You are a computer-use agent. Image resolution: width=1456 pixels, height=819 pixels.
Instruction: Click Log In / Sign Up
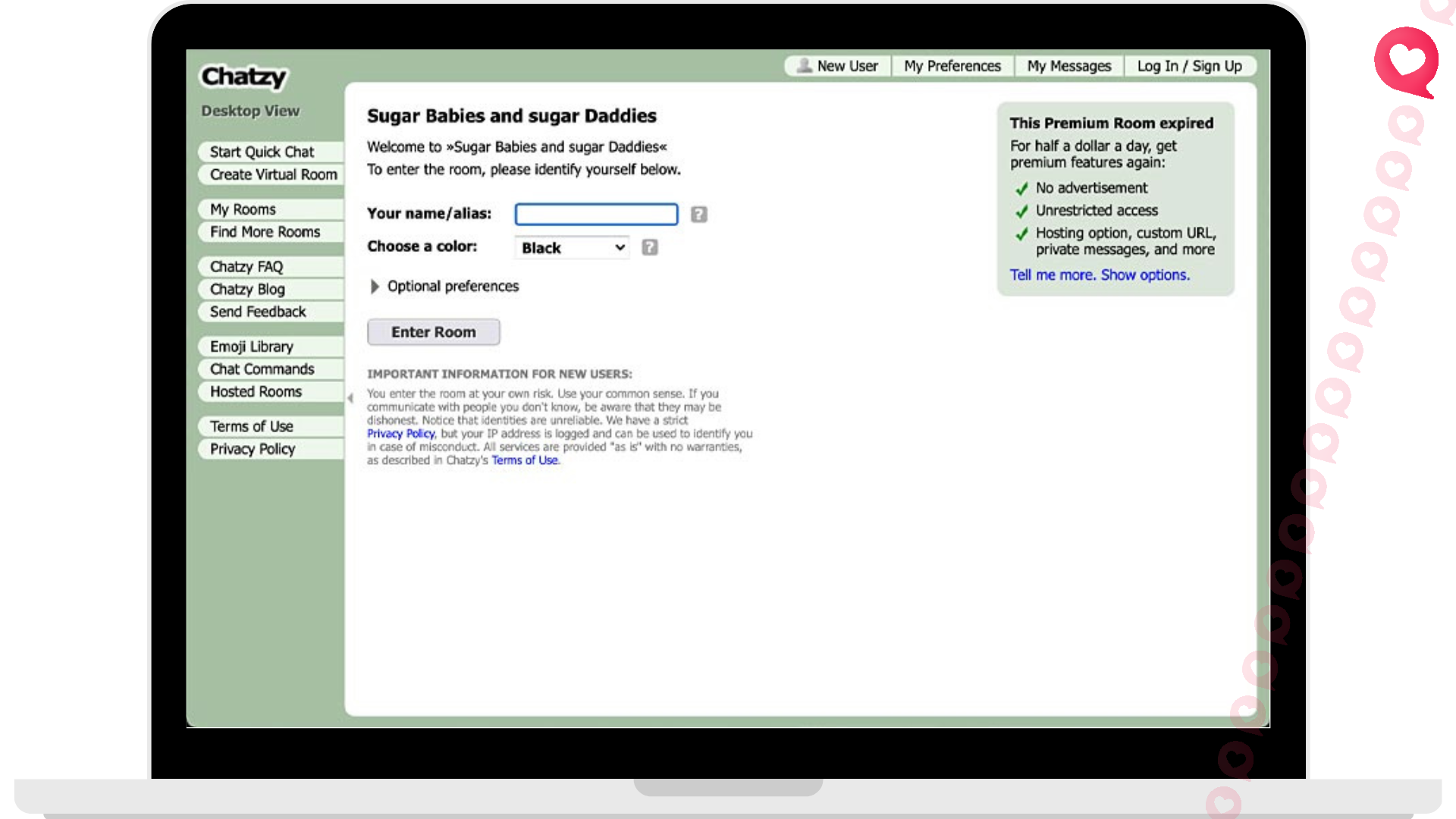click(1189, 66)
